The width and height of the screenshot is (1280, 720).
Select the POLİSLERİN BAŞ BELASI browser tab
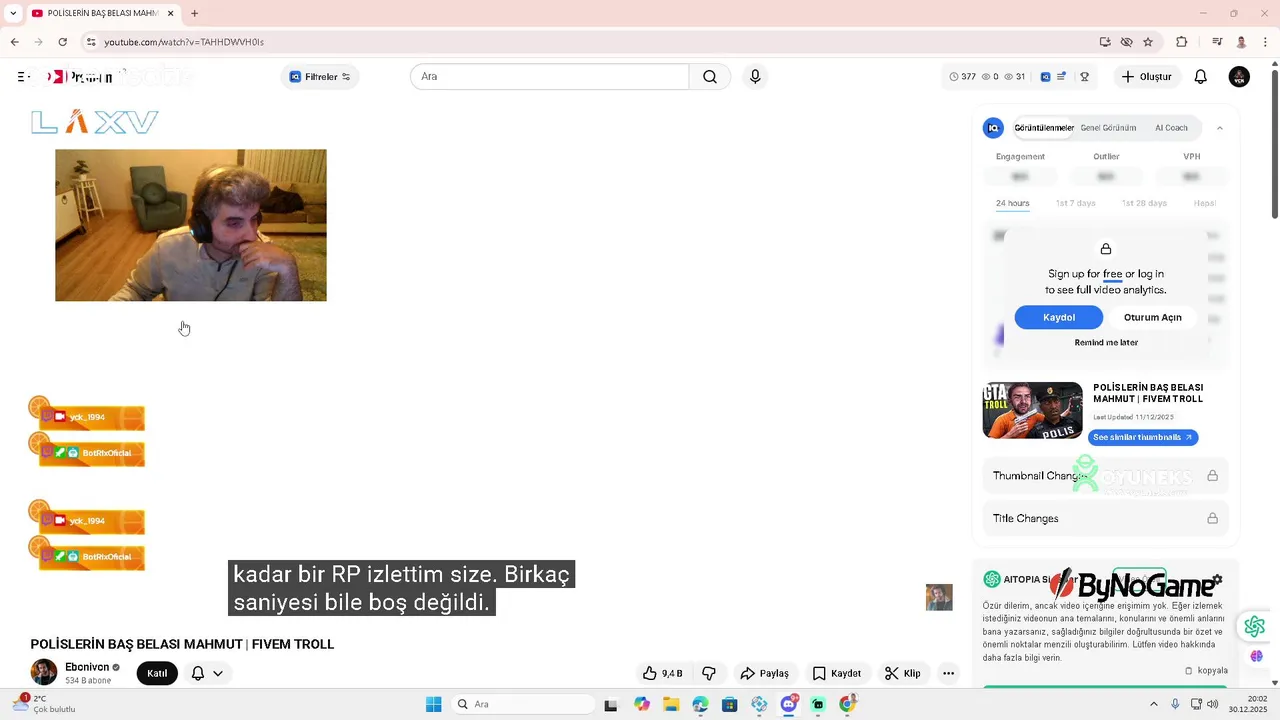point(102,13)
